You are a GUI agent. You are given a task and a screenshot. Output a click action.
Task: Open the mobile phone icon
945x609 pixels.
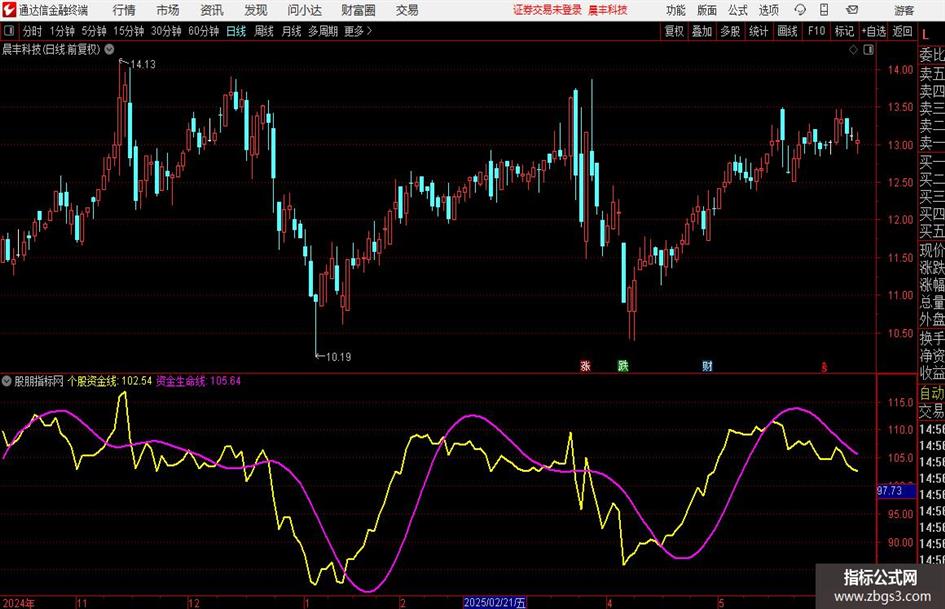click(824, 10)
